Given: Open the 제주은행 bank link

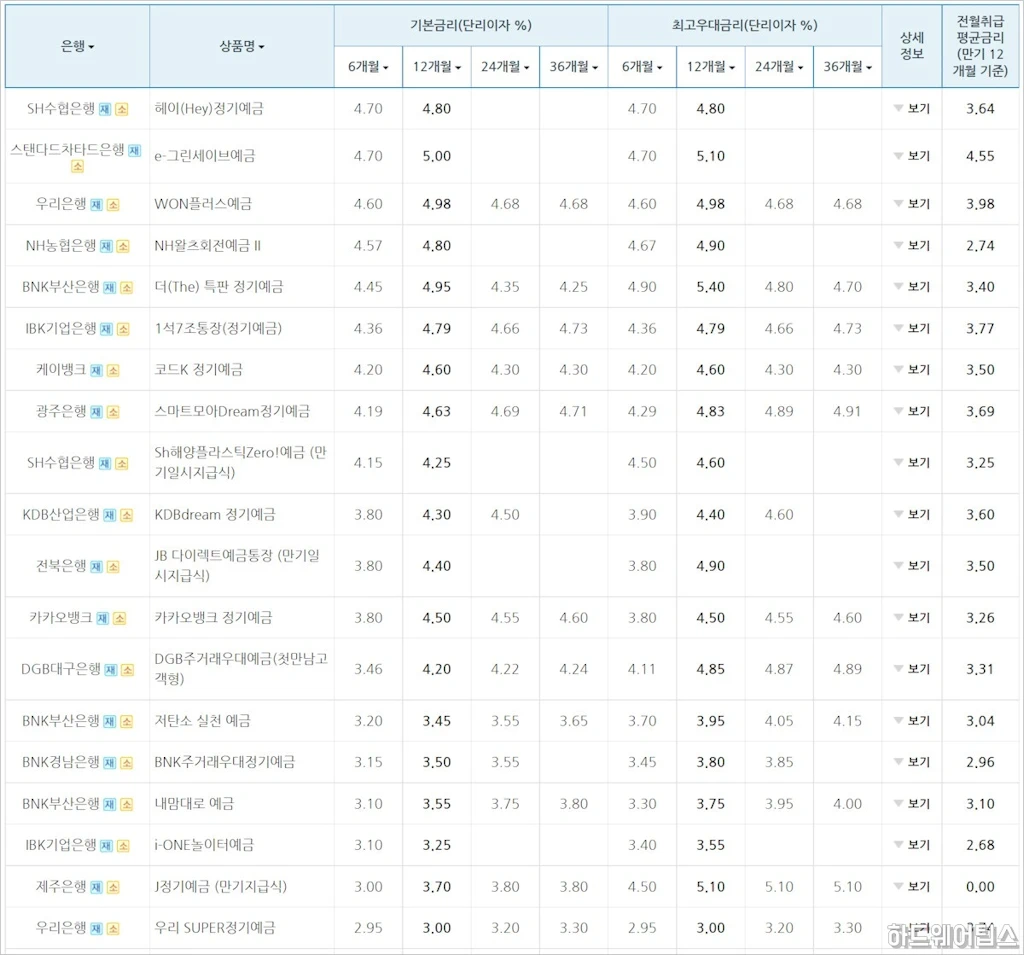Looking at the screenshot, I should tap(61, 886).
